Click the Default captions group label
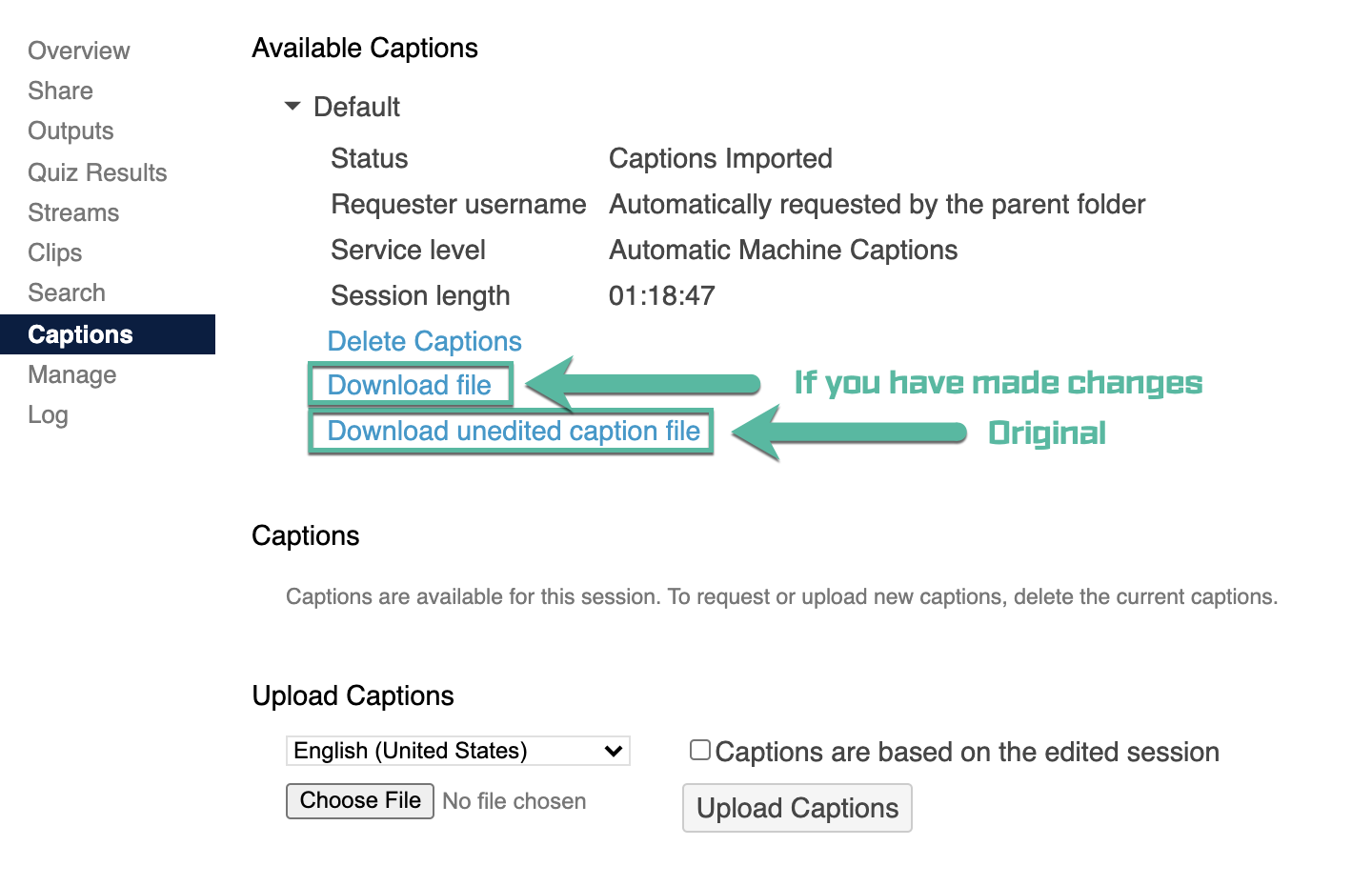Screen dimensions: 1372x886 point(356,107)
